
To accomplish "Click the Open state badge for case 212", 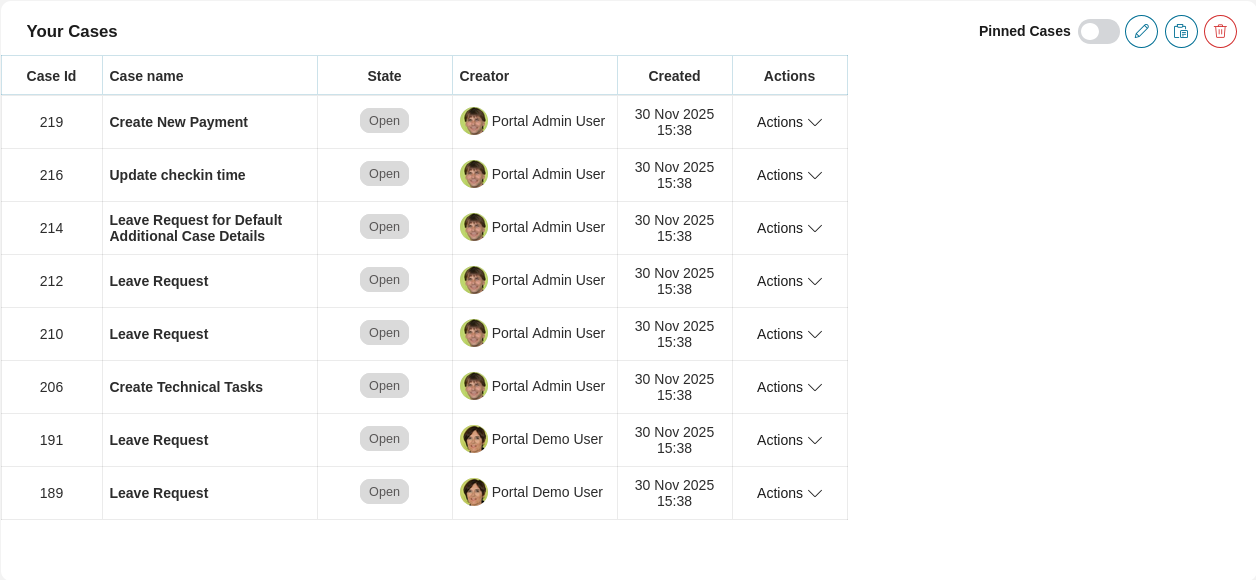I will click(384, 280).
